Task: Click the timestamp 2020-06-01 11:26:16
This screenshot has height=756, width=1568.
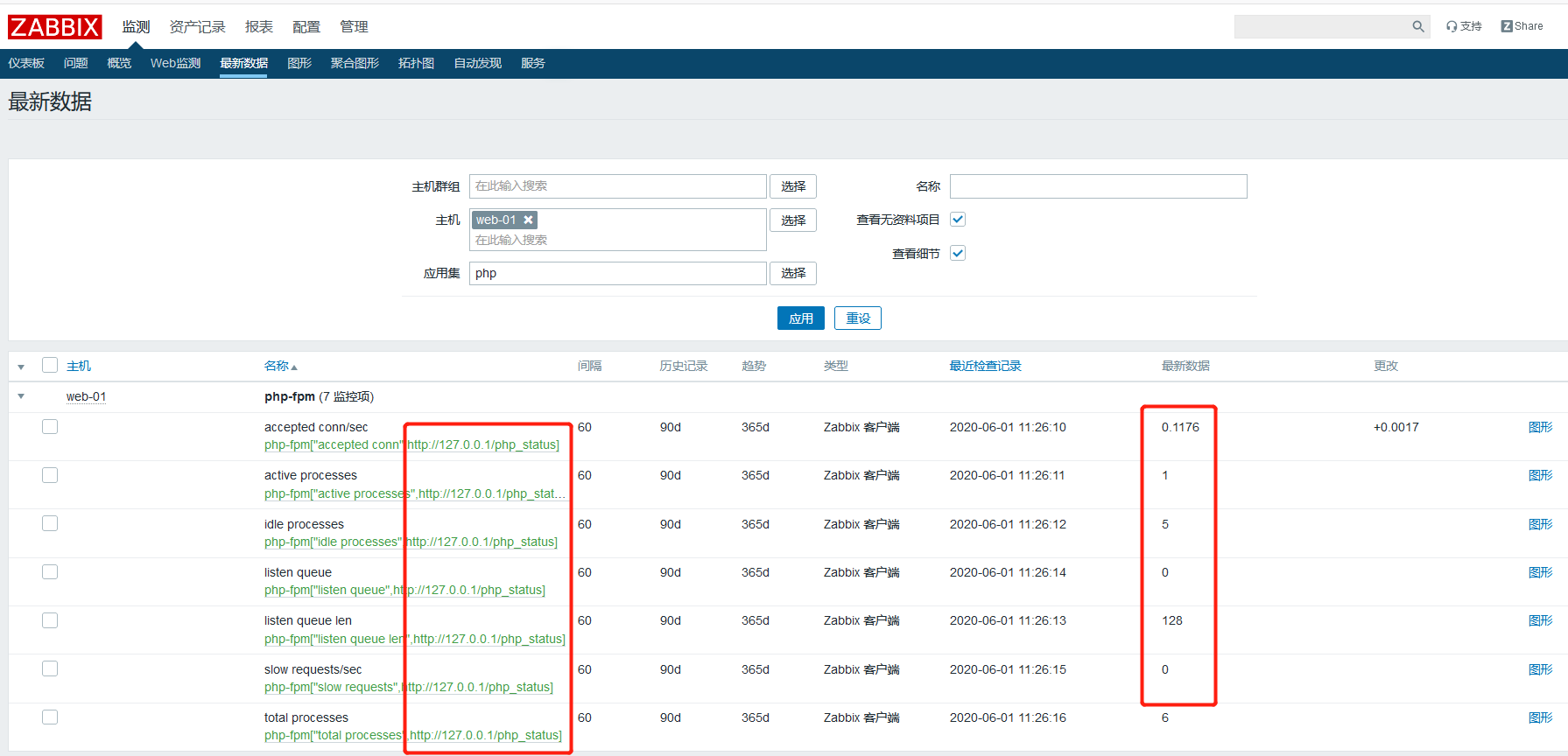Action: [x=1008, y=717]
